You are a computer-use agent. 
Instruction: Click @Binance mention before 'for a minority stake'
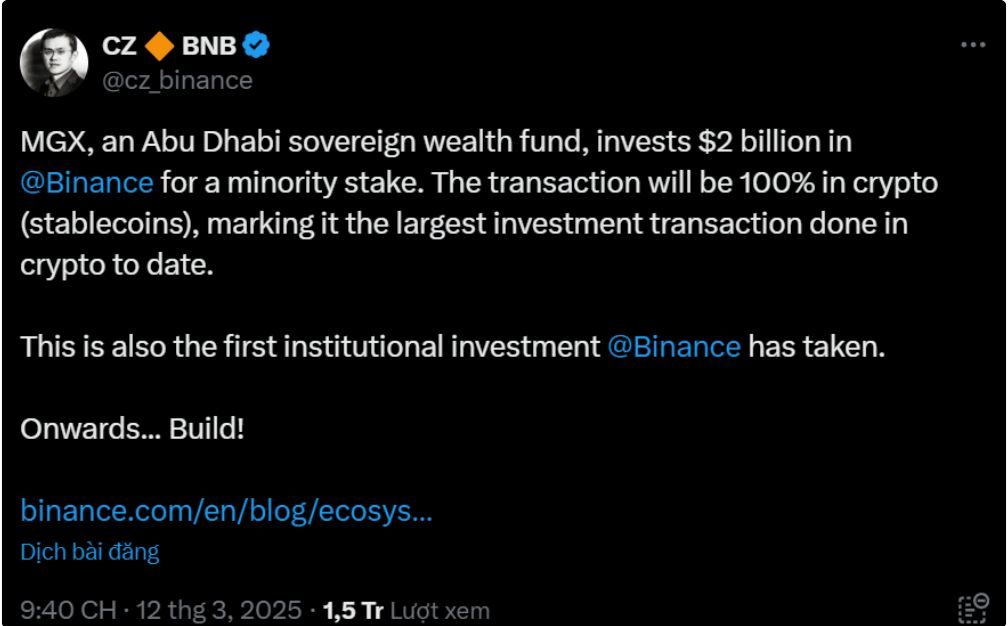point(87,182)
